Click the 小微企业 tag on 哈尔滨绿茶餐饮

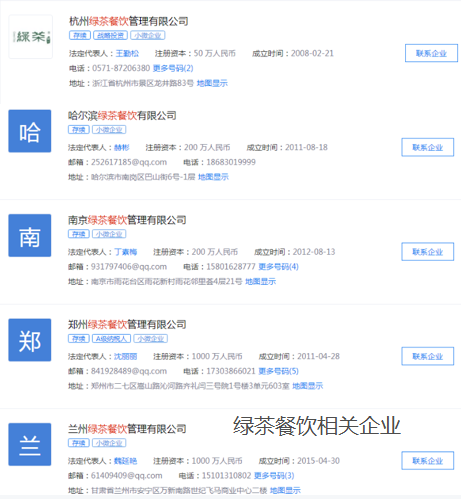coord(109,130)
